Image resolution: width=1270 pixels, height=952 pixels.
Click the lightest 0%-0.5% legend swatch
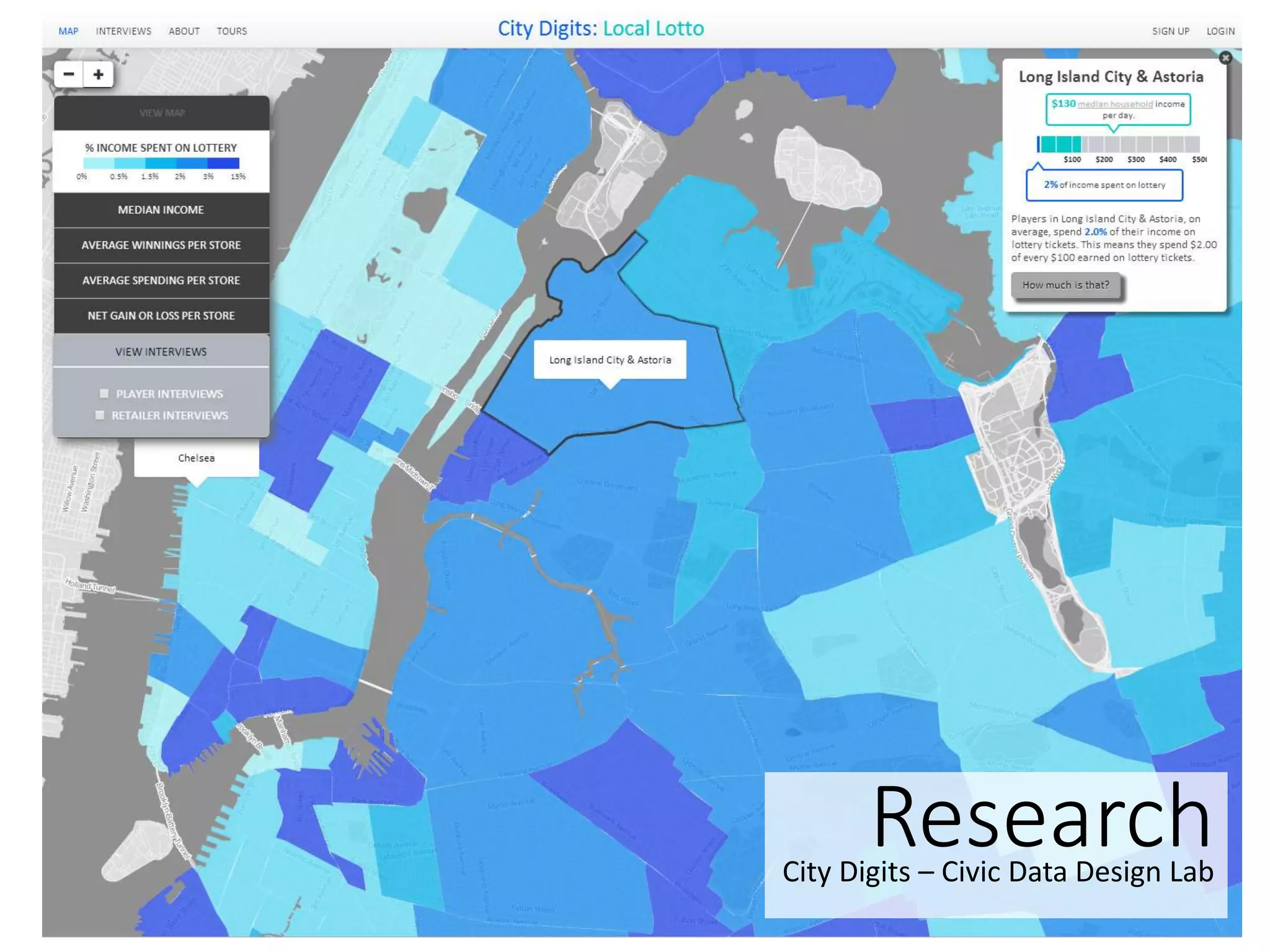[99, 164]
